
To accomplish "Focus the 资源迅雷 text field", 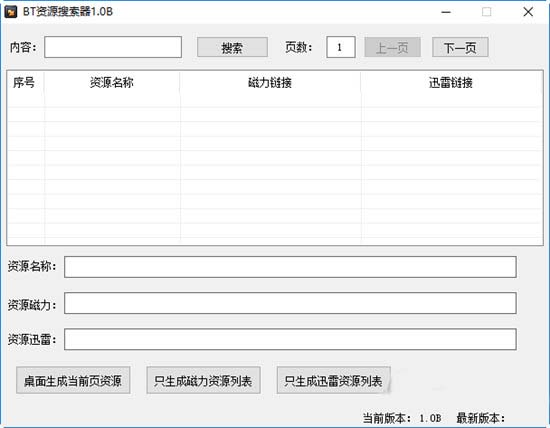I will tap(290, 339).
